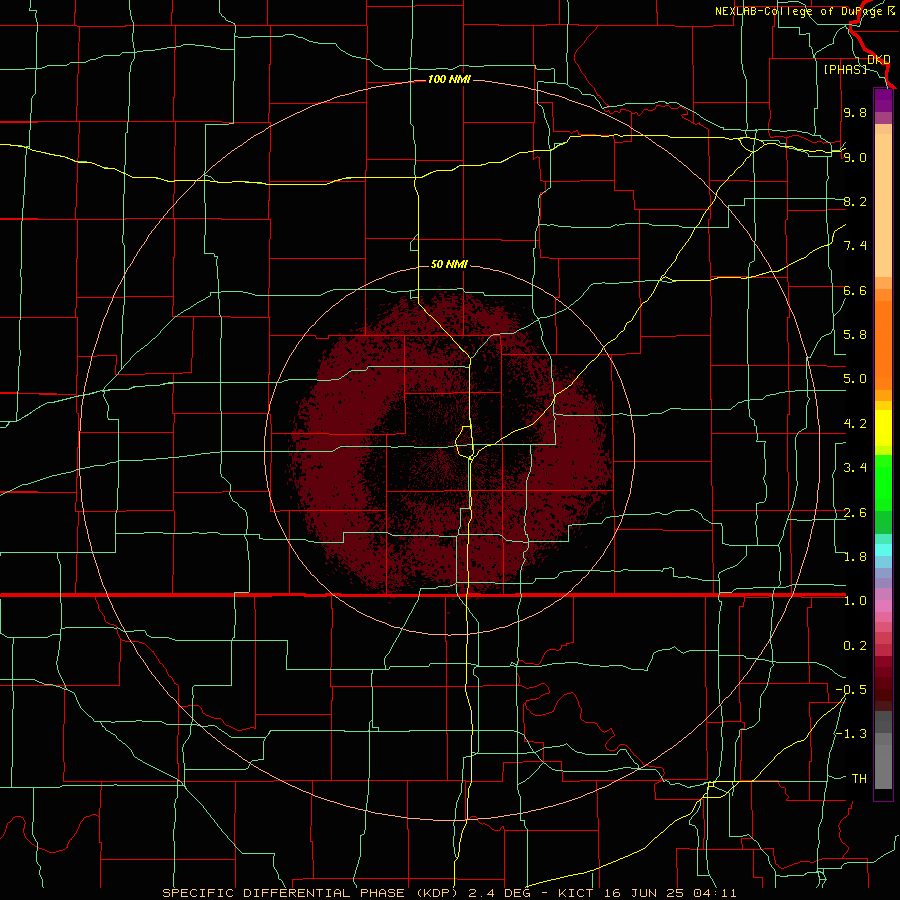The image size is (900, 900).
Task: Click the 04:11 timestamp text
Action: click(713, 893)
